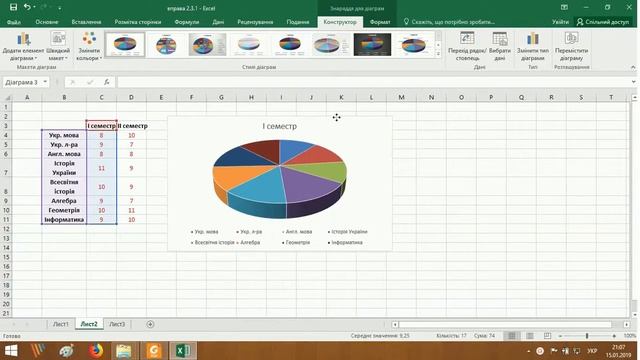Click legend entry Інформатика
This screenshot has width=640, height=360.
click(x=345, y=242)
